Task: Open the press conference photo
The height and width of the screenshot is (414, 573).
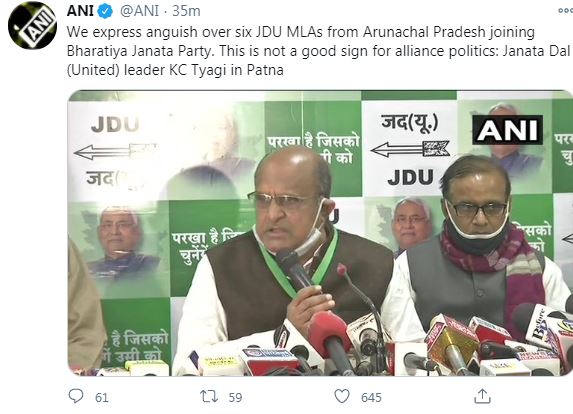Action: pos(320,233)
